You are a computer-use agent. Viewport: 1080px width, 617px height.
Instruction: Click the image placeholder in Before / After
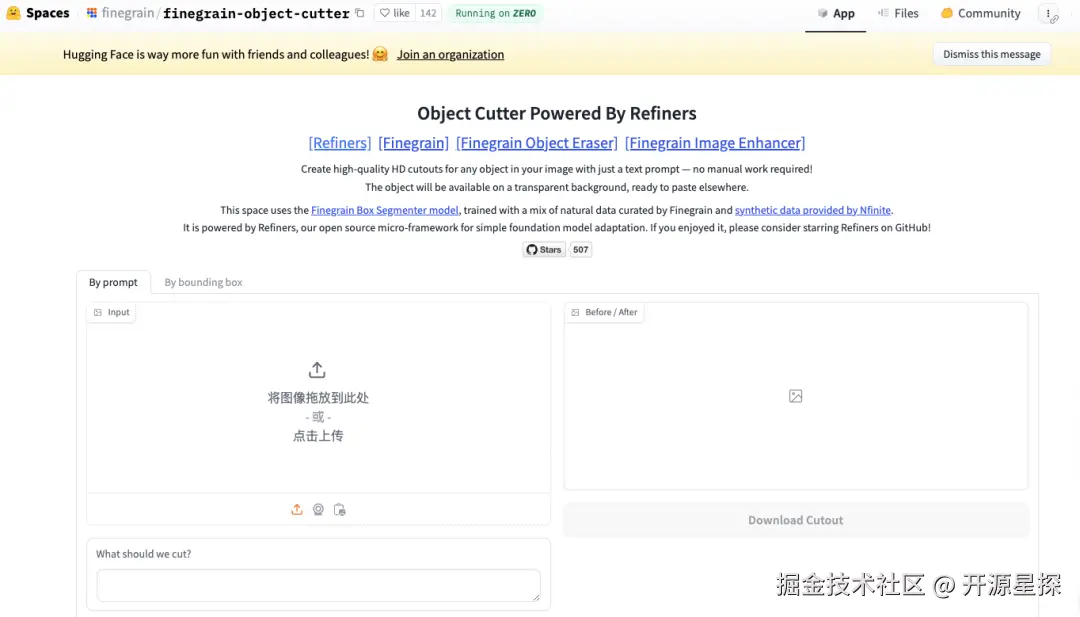pos(796,396)
